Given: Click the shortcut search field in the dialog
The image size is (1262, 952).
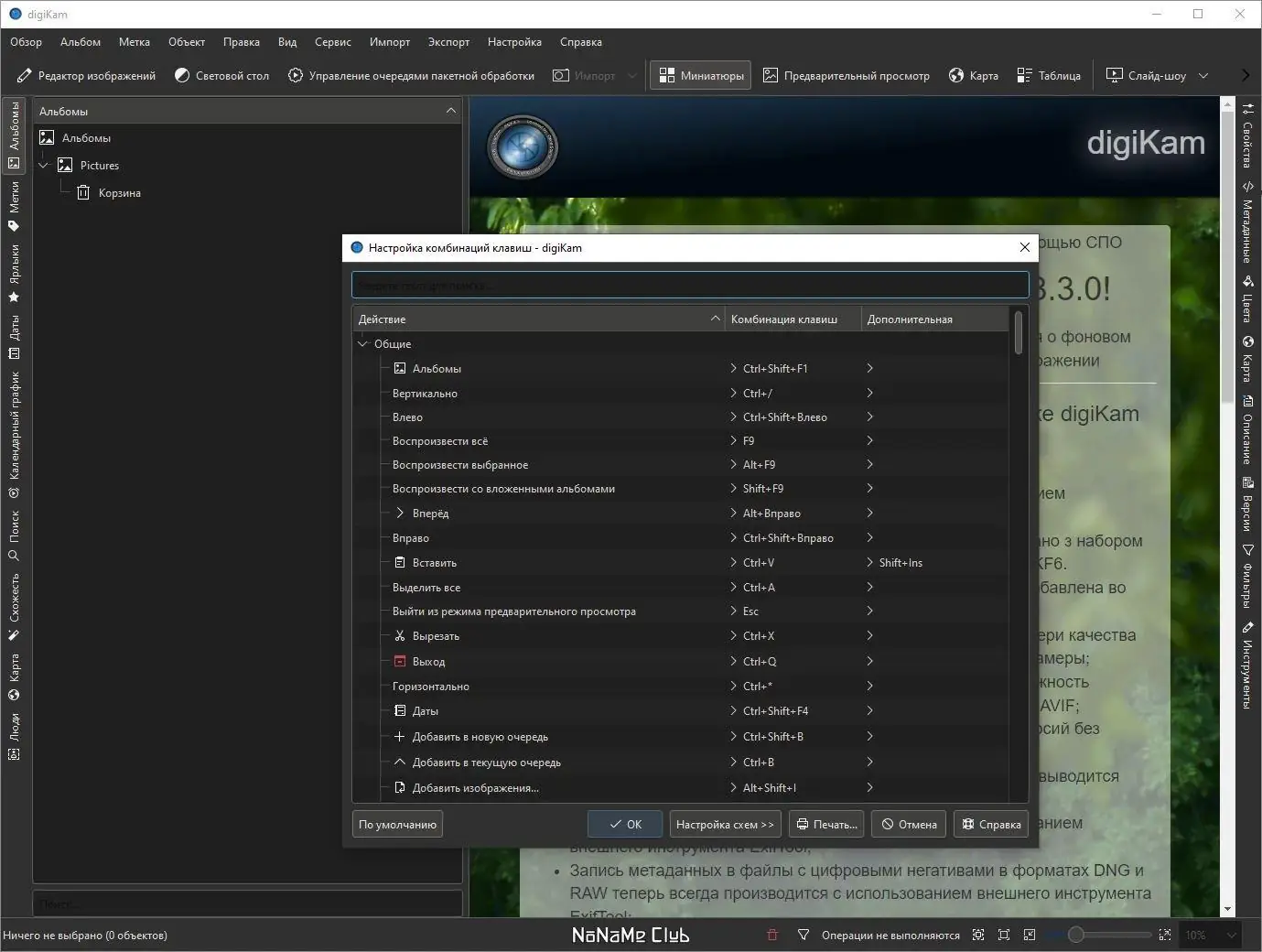Looking at the screenshot, I should point(690,285).
